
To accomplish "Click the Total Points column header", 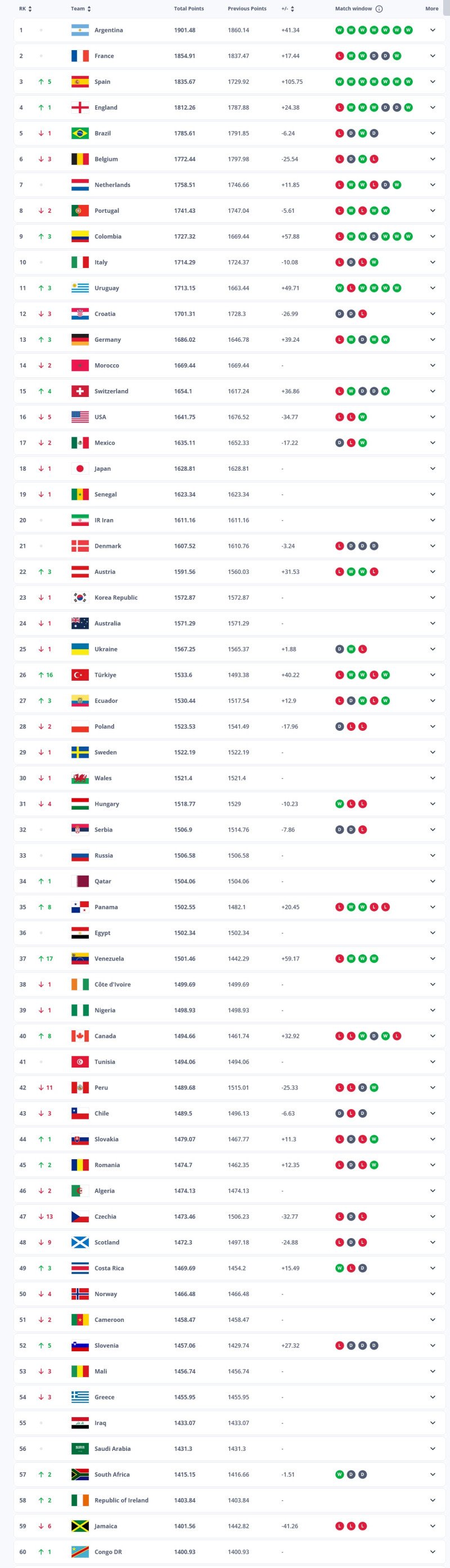I will tap(189, 8).
